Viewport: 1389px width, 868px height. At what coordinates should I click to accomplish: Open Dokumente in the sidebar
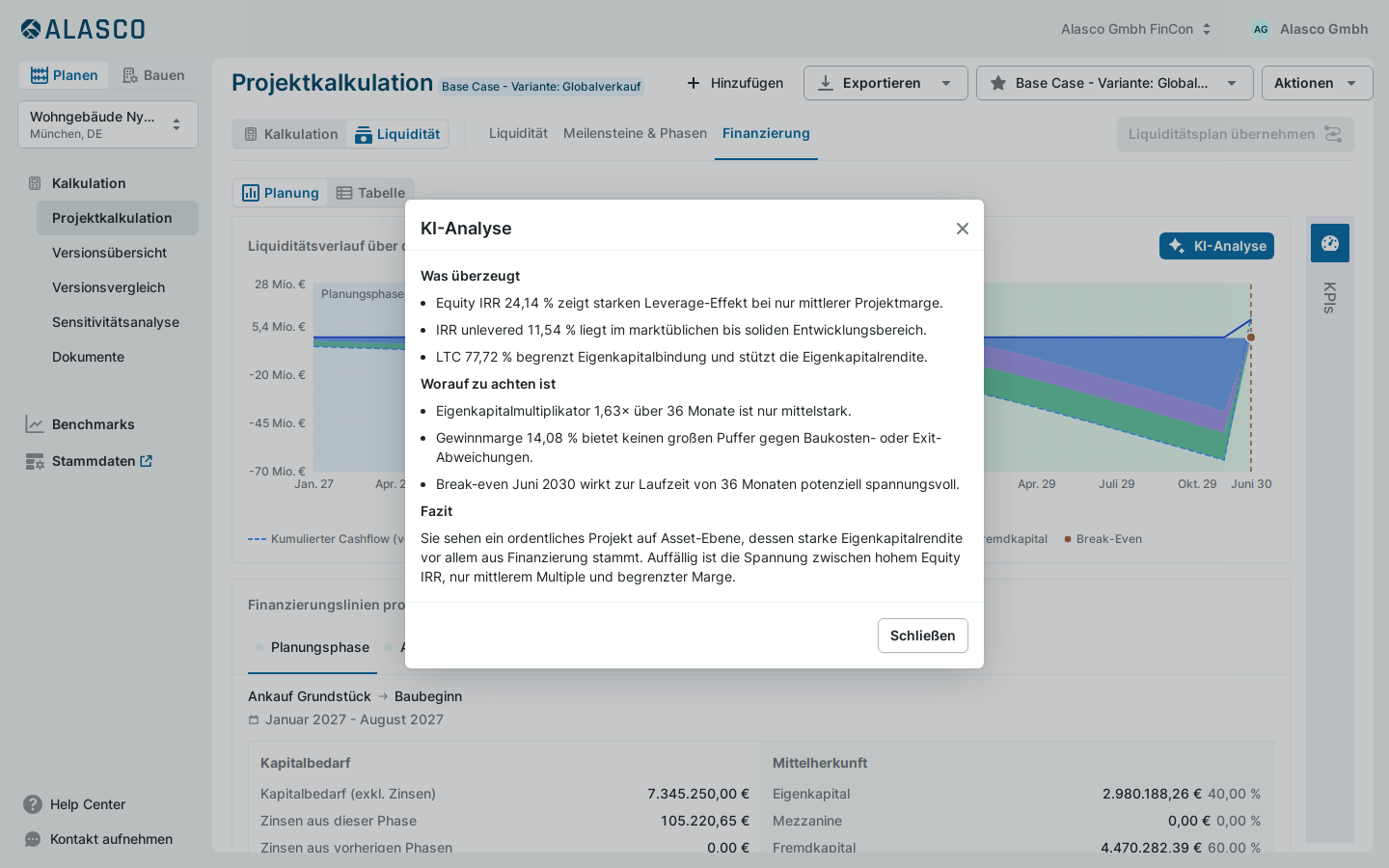(118, 357)
